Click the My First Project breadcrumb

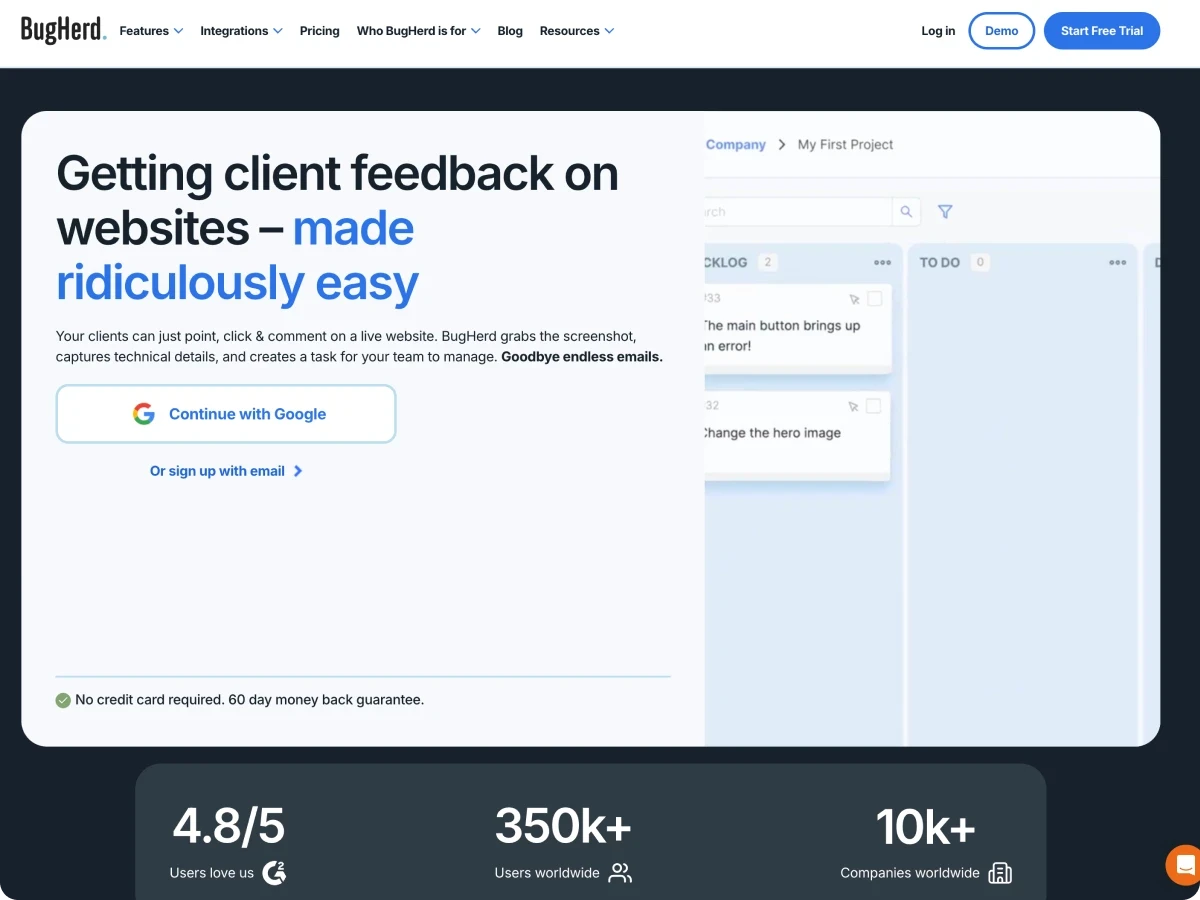point(845,145)
